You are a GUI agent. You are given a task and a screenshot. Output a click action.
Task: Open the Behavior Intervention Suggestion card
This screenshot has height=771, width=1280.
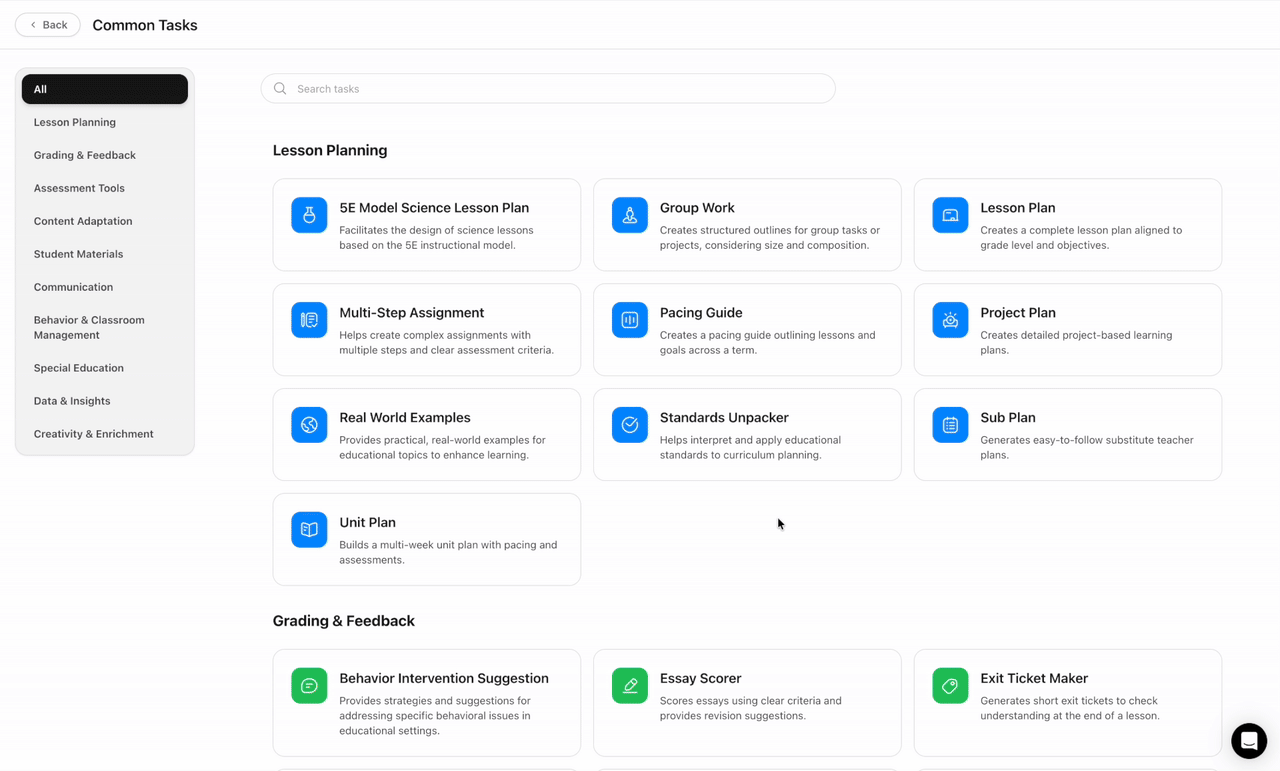426,702
